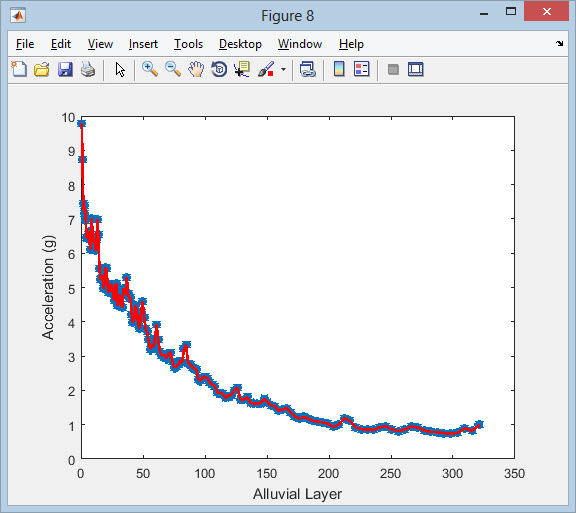This screenshot has width=576, height=513.
Task: Activate the Zoom Out magnifier tool
Action: point(173,69)
